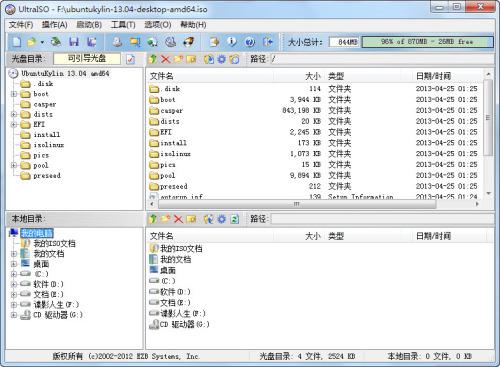Click the checkmark document icon beside 可引导光盘
The width and height of the screenshot is (500, 367).
point(130,59)
